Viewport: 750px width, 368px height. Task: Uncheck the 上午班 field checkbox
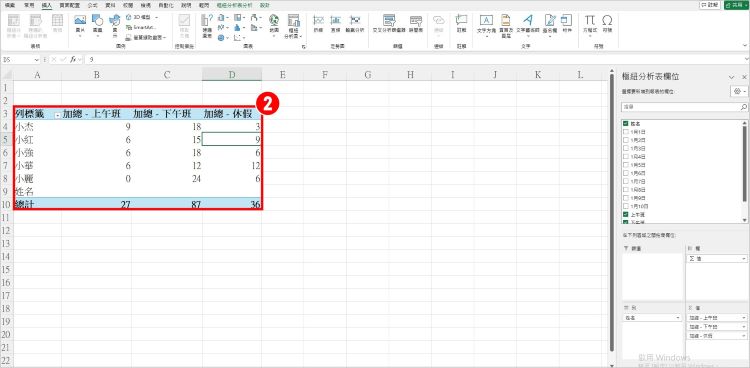[x=626, y=214]
